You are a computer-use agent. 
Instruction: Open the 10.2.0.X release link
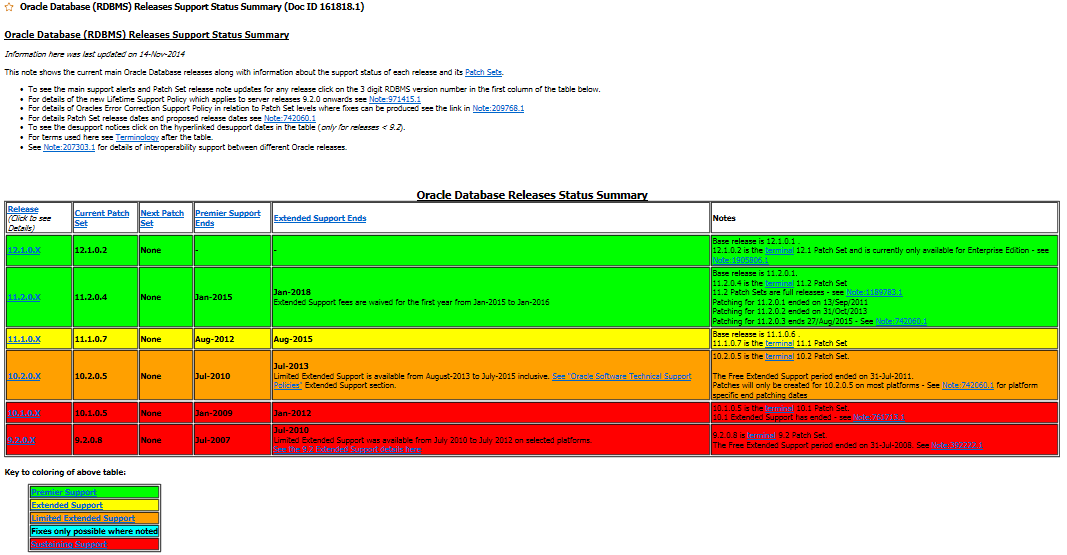(24, 375)
